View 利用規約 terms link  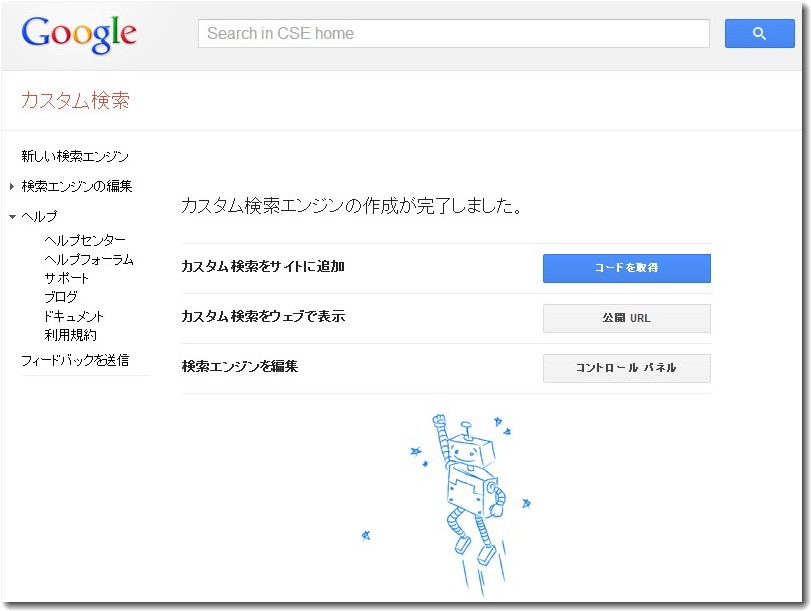click(x=70, y=336)
